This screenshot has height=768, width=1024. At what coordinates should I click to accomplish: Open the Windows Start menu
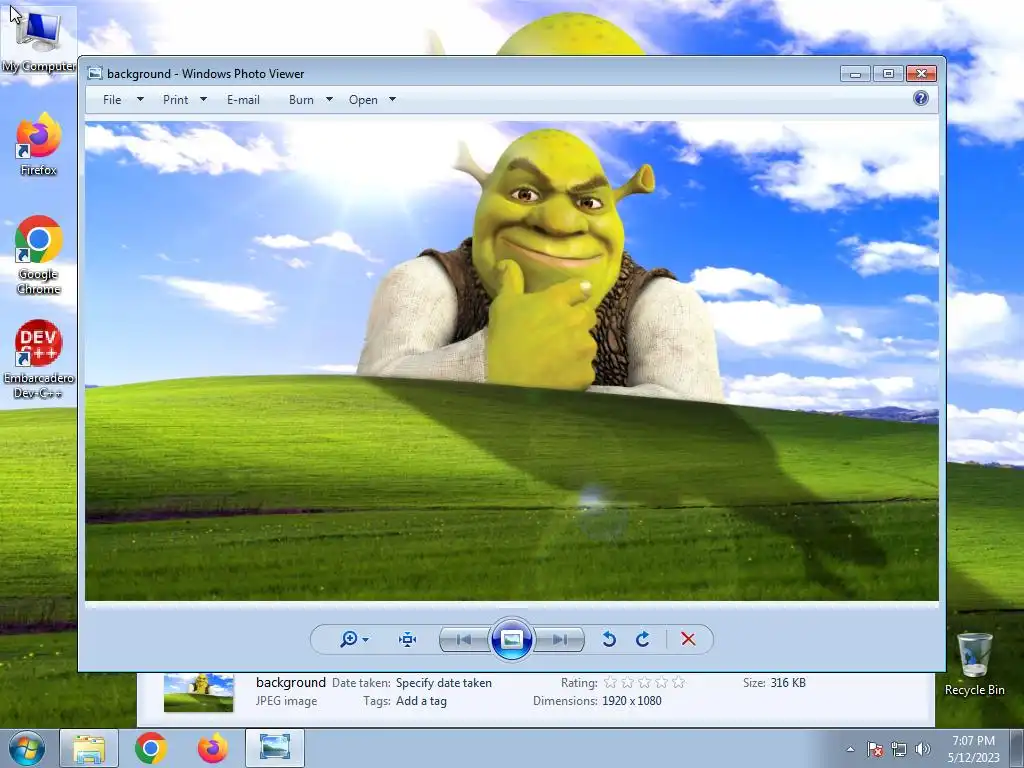pyautogui.click(x=27, y=748)
